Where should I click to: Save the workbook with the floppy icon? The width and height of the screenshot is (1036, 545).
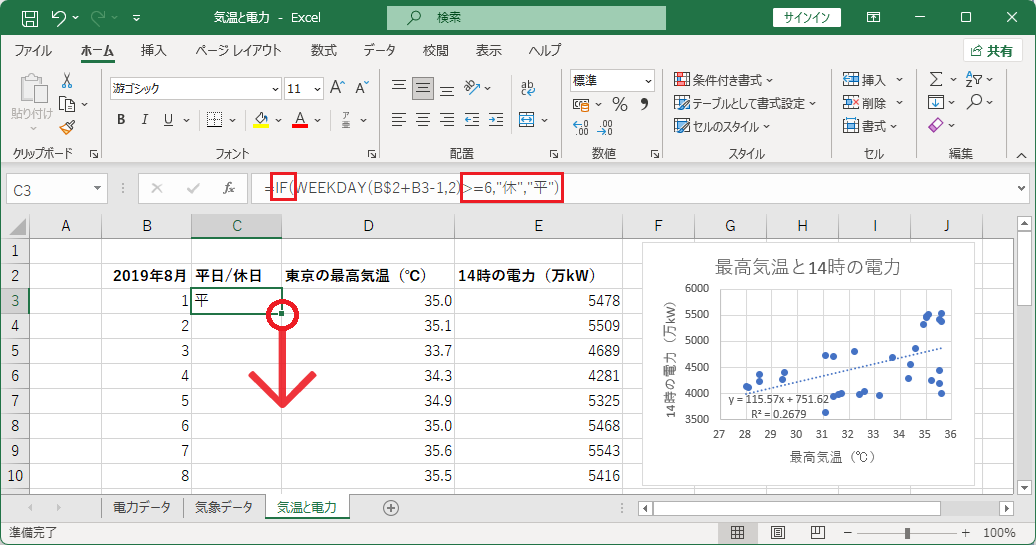point(30,18)
